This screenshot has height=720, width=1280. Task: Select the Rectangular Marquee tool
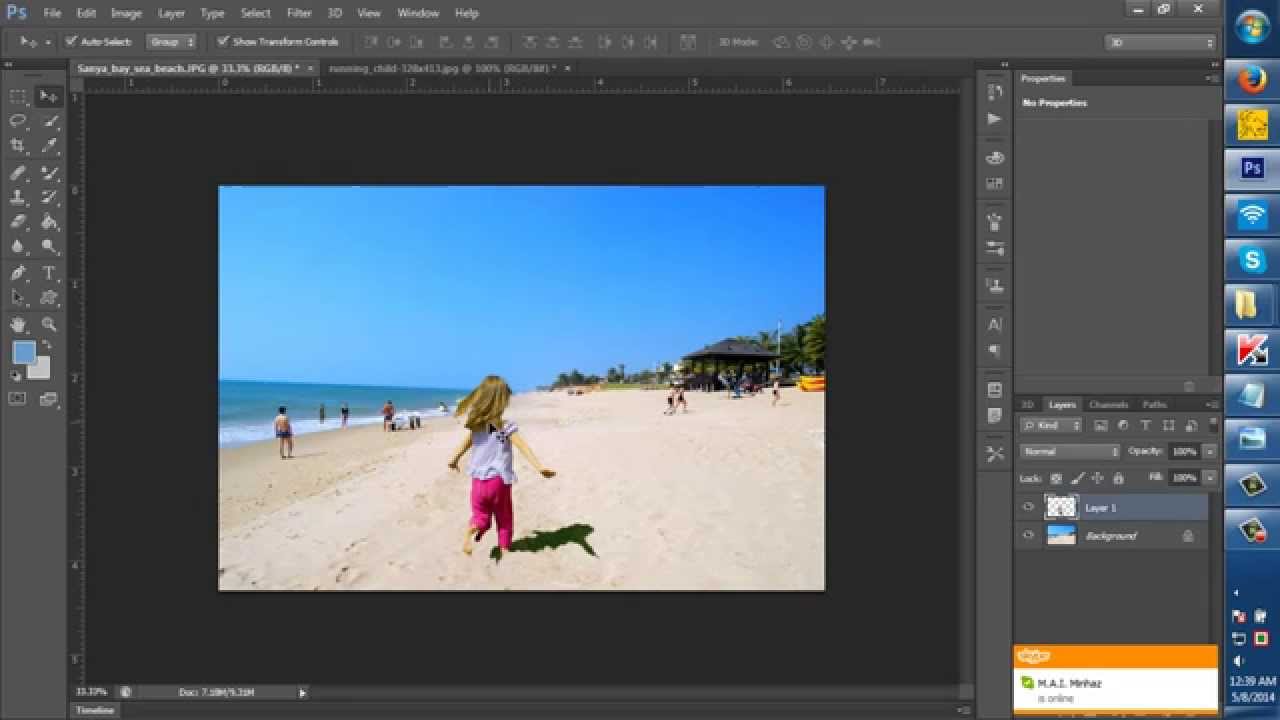[18, 96]
